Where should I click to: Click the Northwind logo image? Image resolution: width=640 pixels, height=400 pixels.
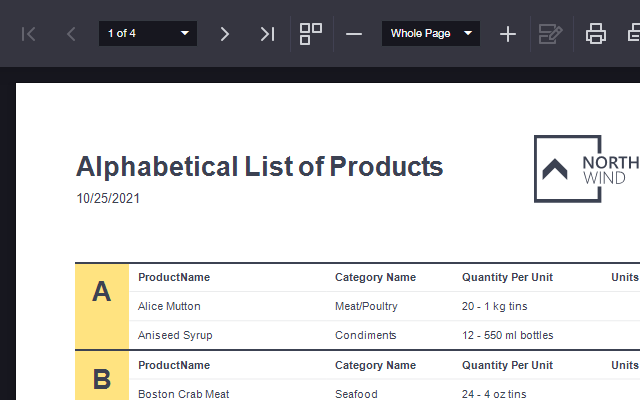coord(585,168)
